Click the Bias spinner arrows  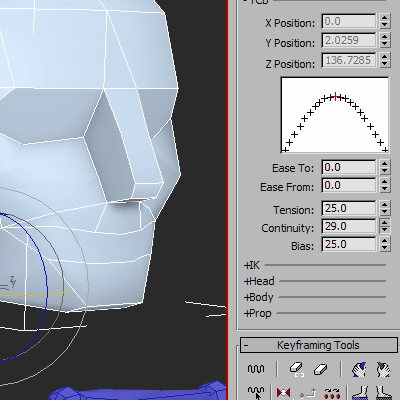click(385, 244)
